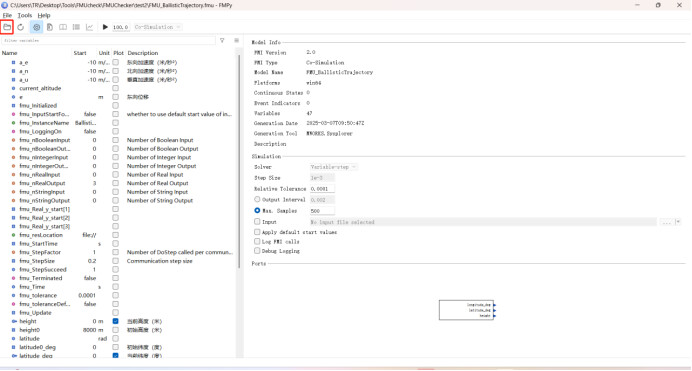The width and height of the screenshot is (692, 371).
Task: Click the Ports block diagram
Action: click(466, 310)
